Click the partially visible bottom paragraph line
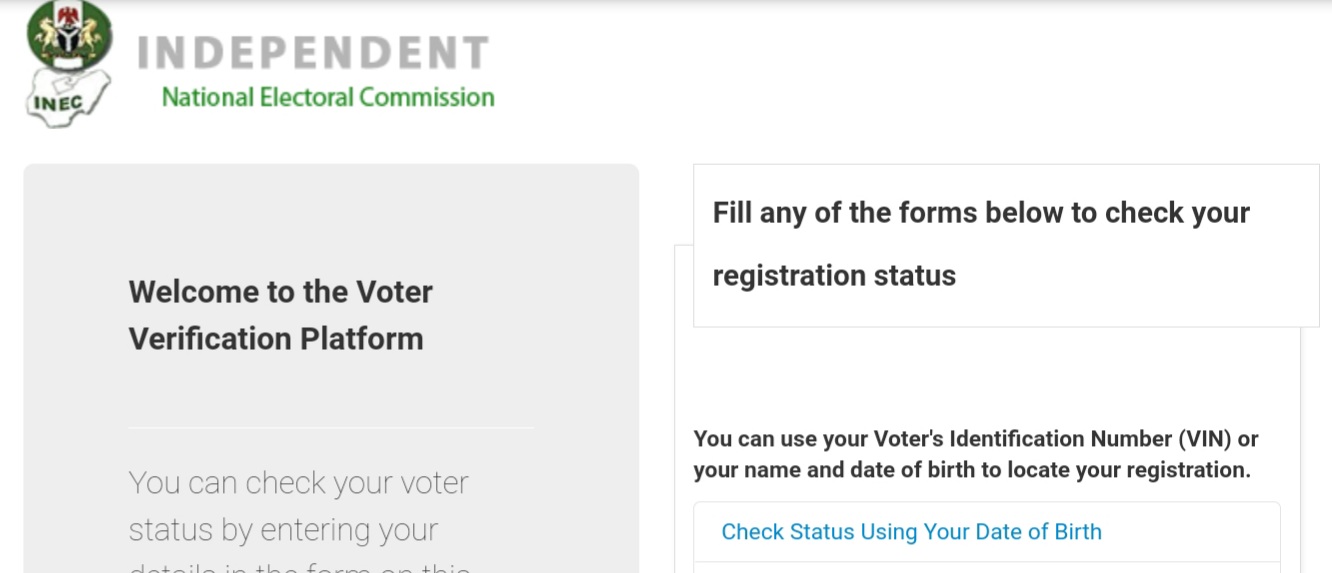1332x573 pixels. pyautogui.click(x=300, y=567)
